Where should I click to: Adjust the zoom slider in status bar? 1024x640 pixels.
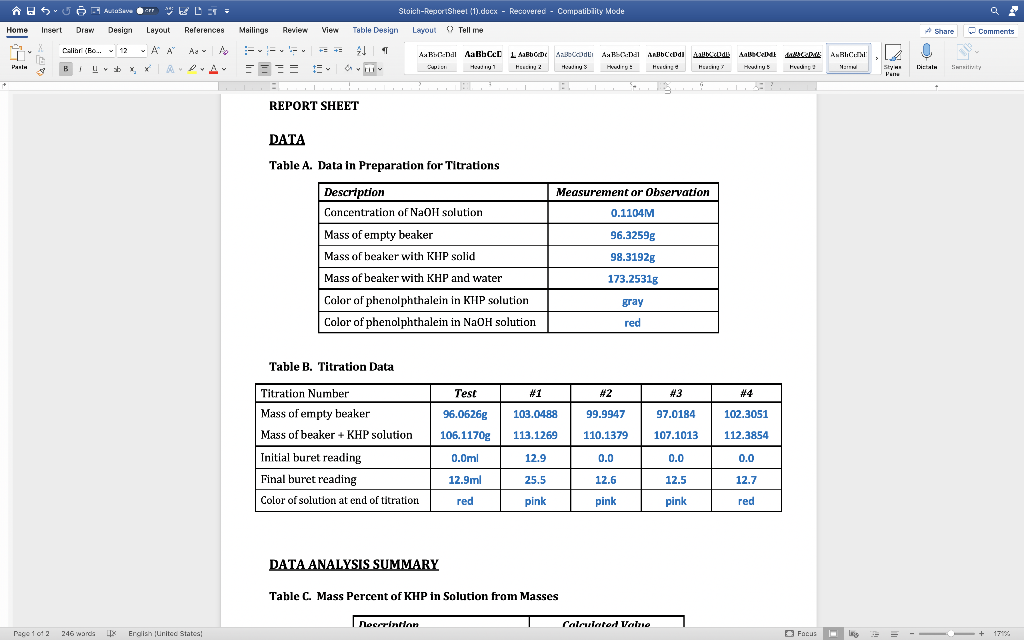point(951,633)
